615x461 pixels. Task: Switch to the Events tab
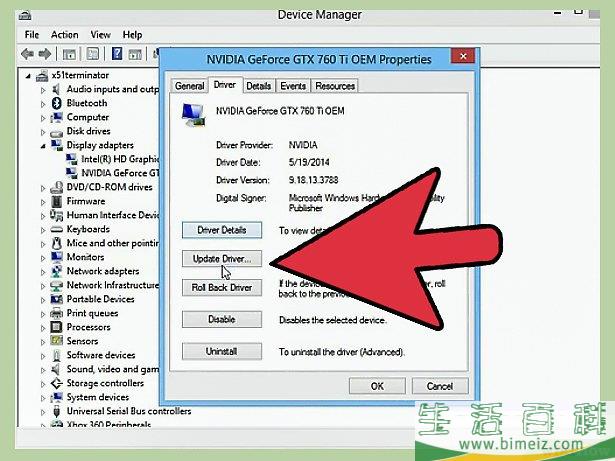pos(293,86)
